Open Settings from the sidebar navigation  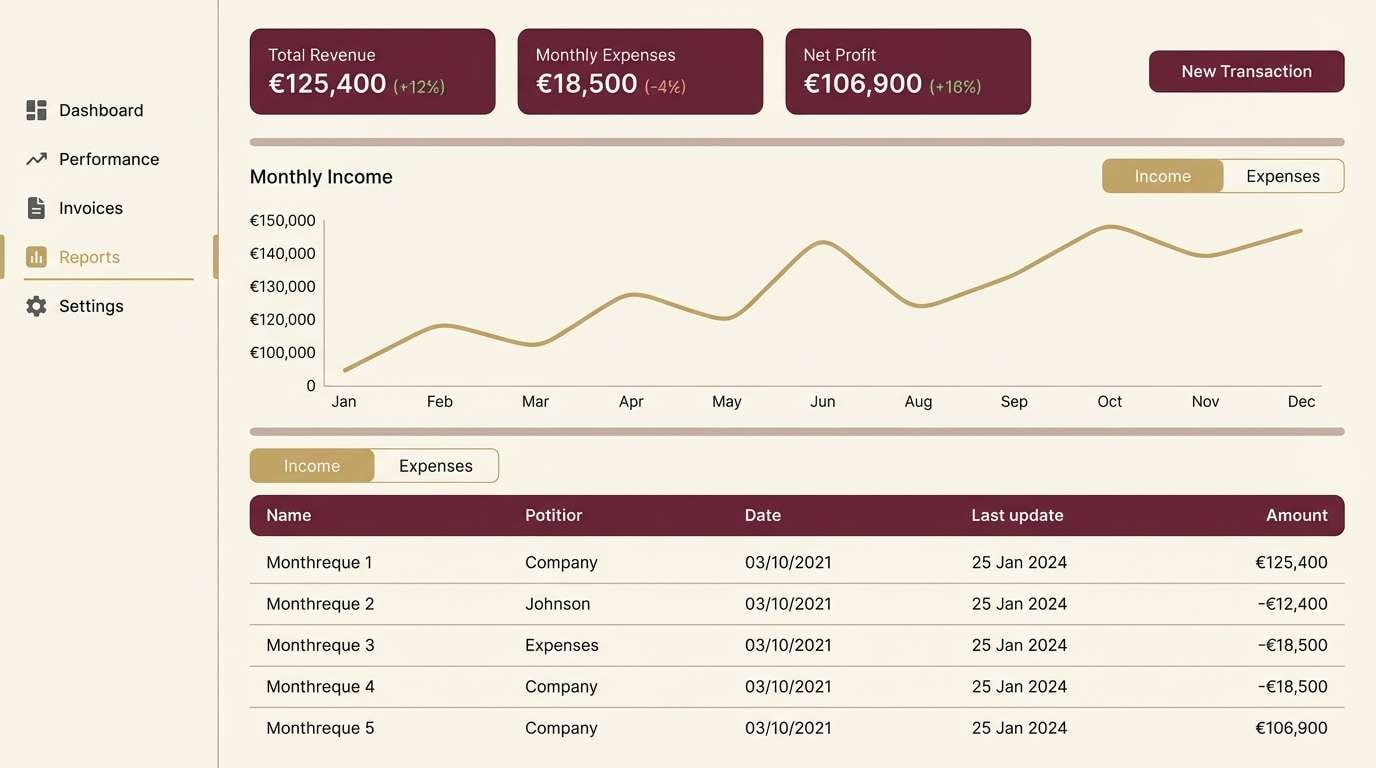(91, 305)
